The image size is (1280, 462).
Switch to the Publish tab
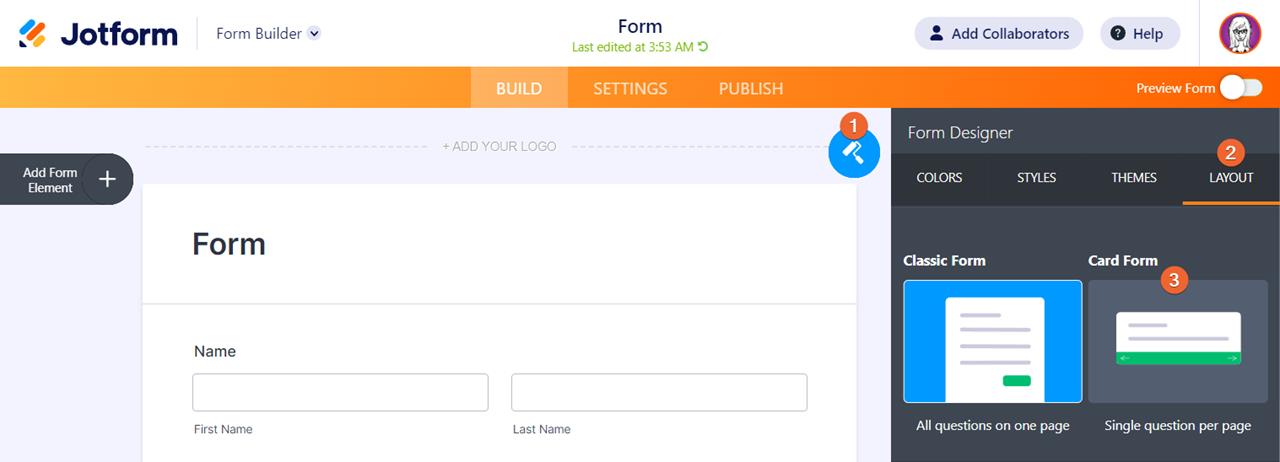click(x=751, y=88)
